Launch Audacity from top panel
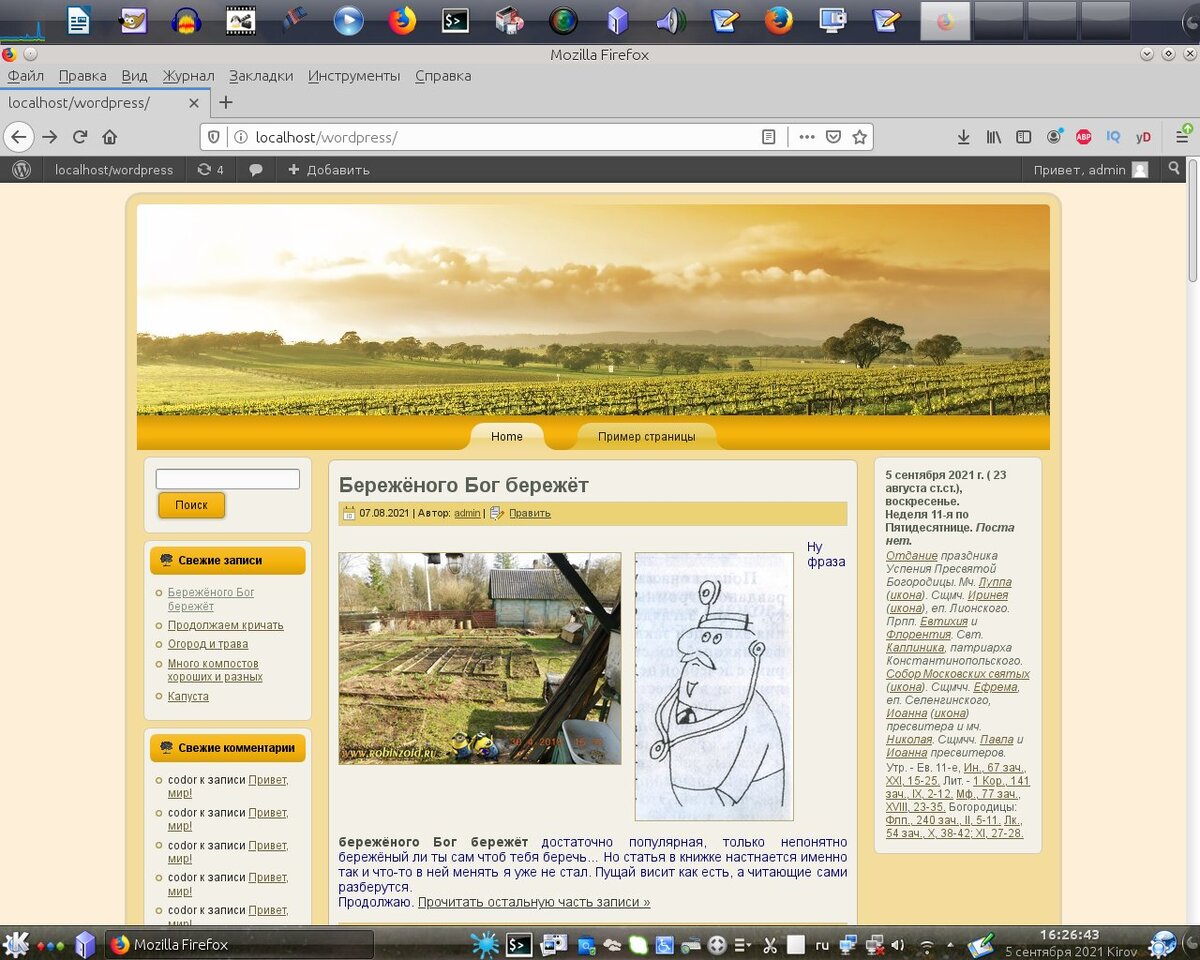The width and height of the screenshot is (1200, 960). [x=186, y=20]
